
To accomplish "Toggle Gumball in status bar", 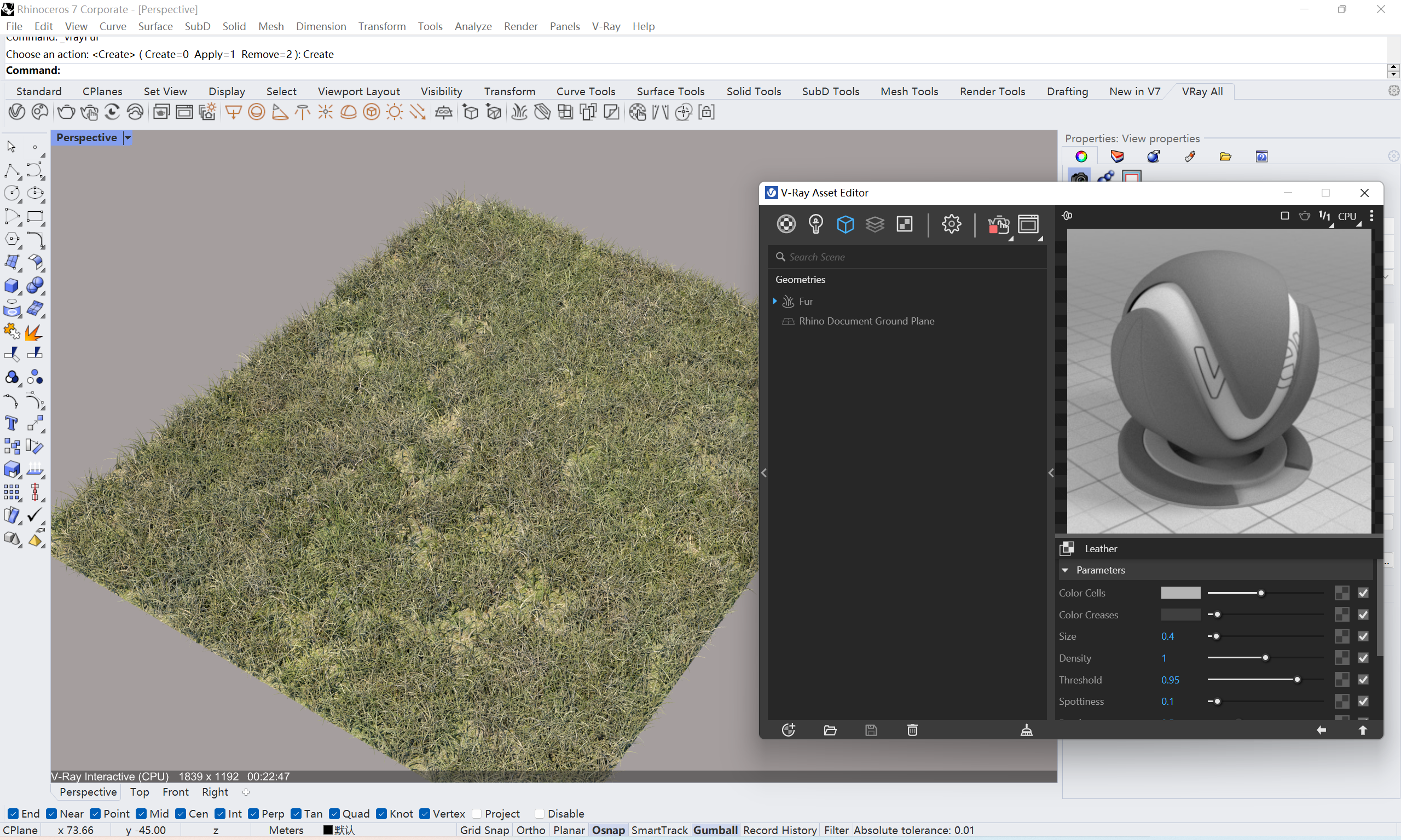I will coord(715,830).
